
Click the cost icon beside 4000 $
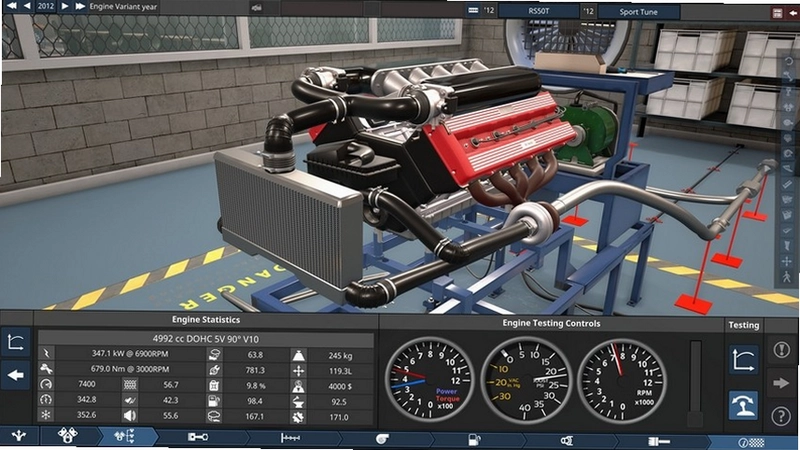coord(298,386)
